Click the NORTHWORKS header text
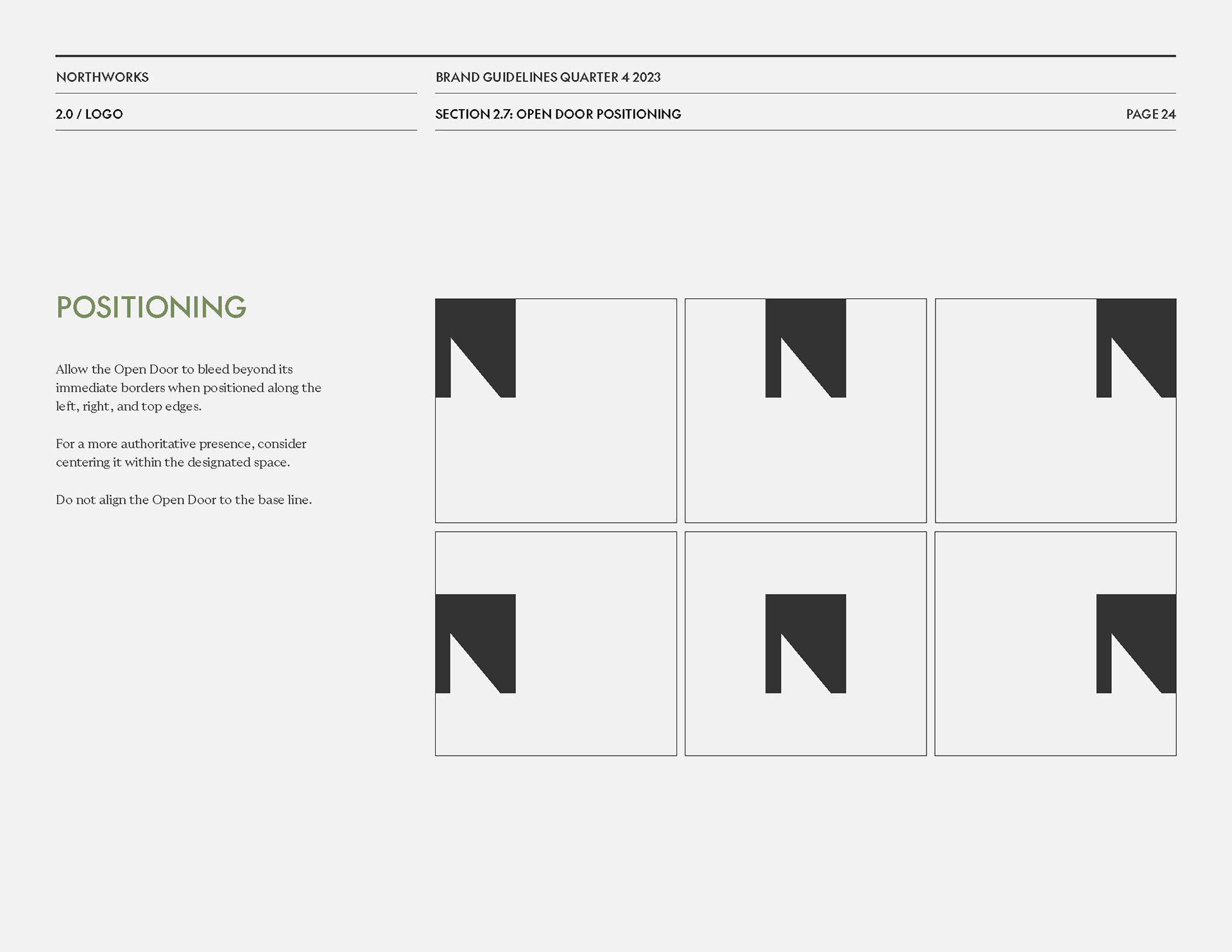This screenshot has height=952, width=1232. (x=102, y=77)
